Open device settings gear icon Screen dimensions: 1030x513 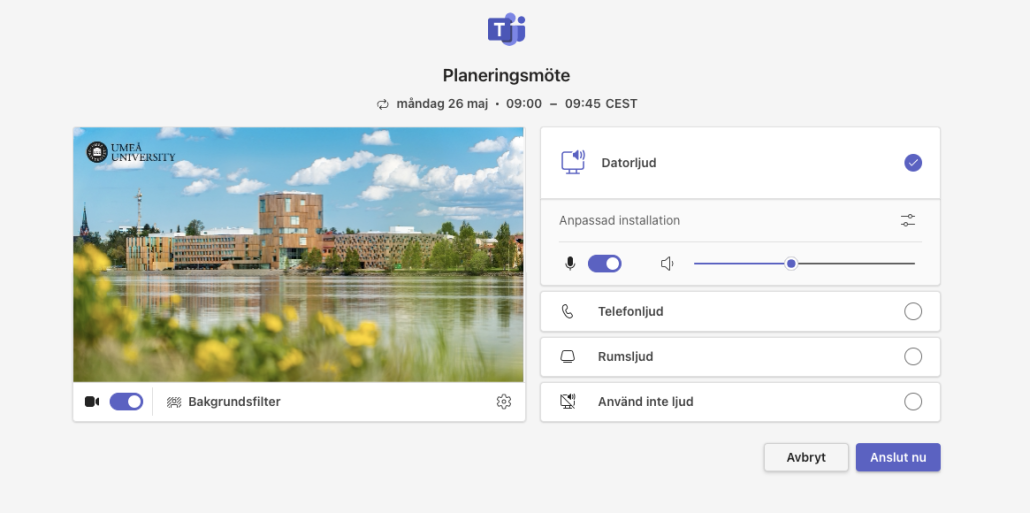pos(504,401)
